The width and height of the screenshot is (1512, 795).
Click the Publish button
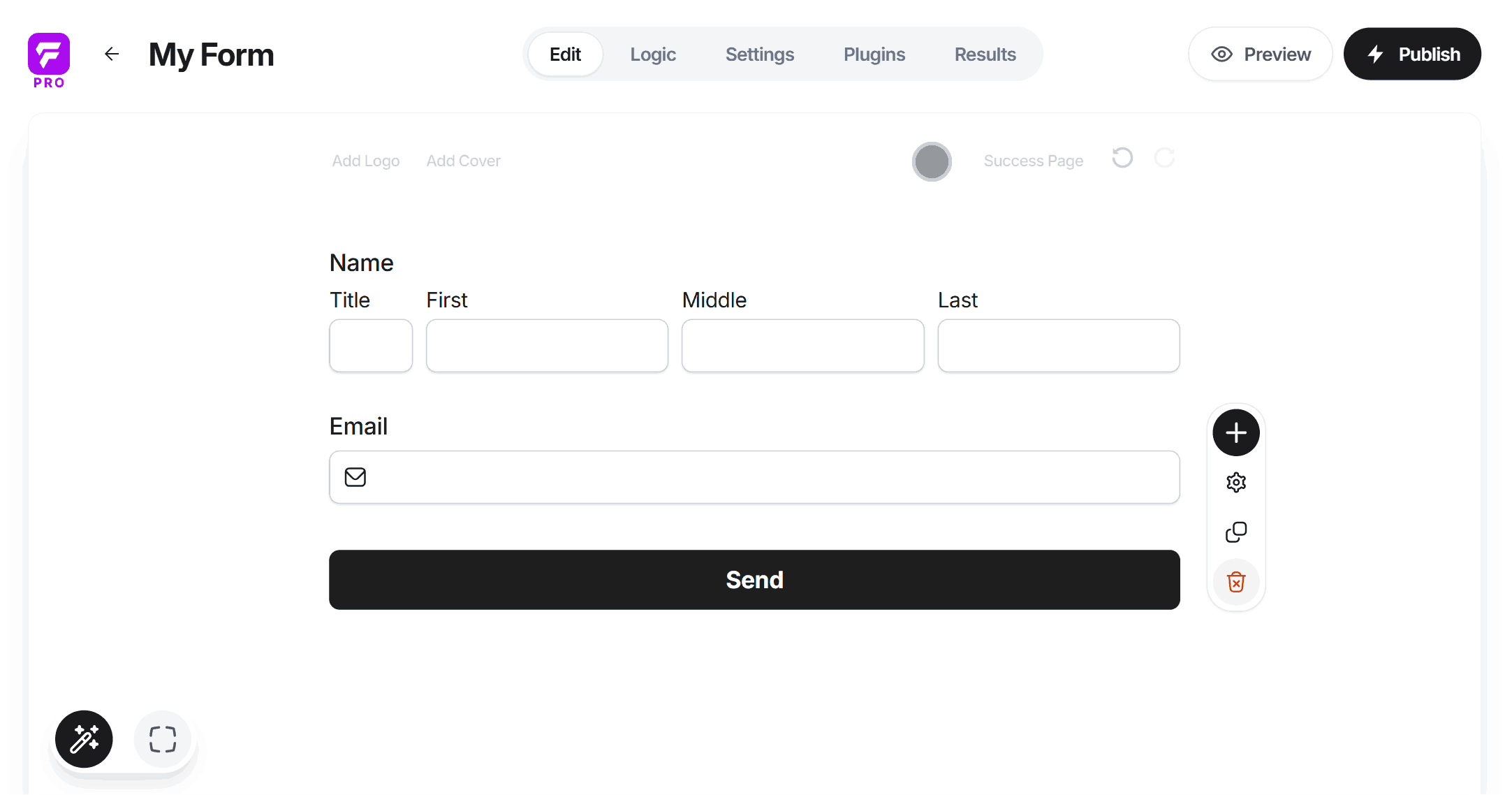[1412, 54]
